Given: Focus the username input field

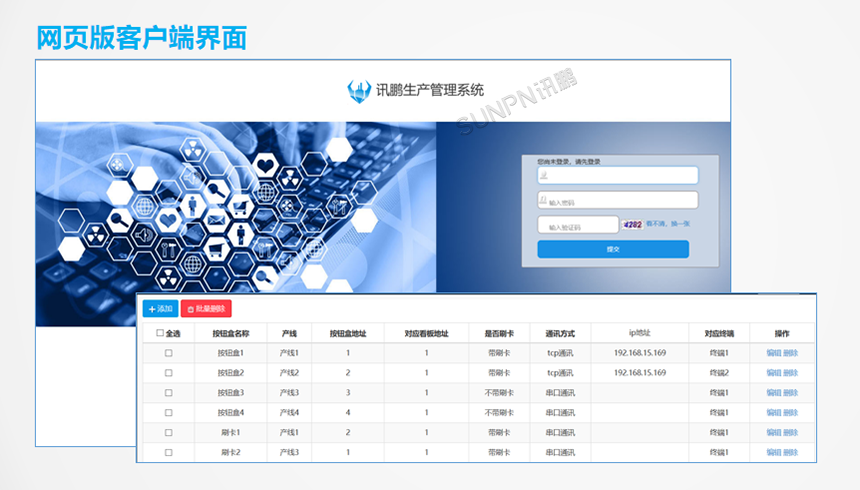Looking at the screenshot, I should 618,175.
